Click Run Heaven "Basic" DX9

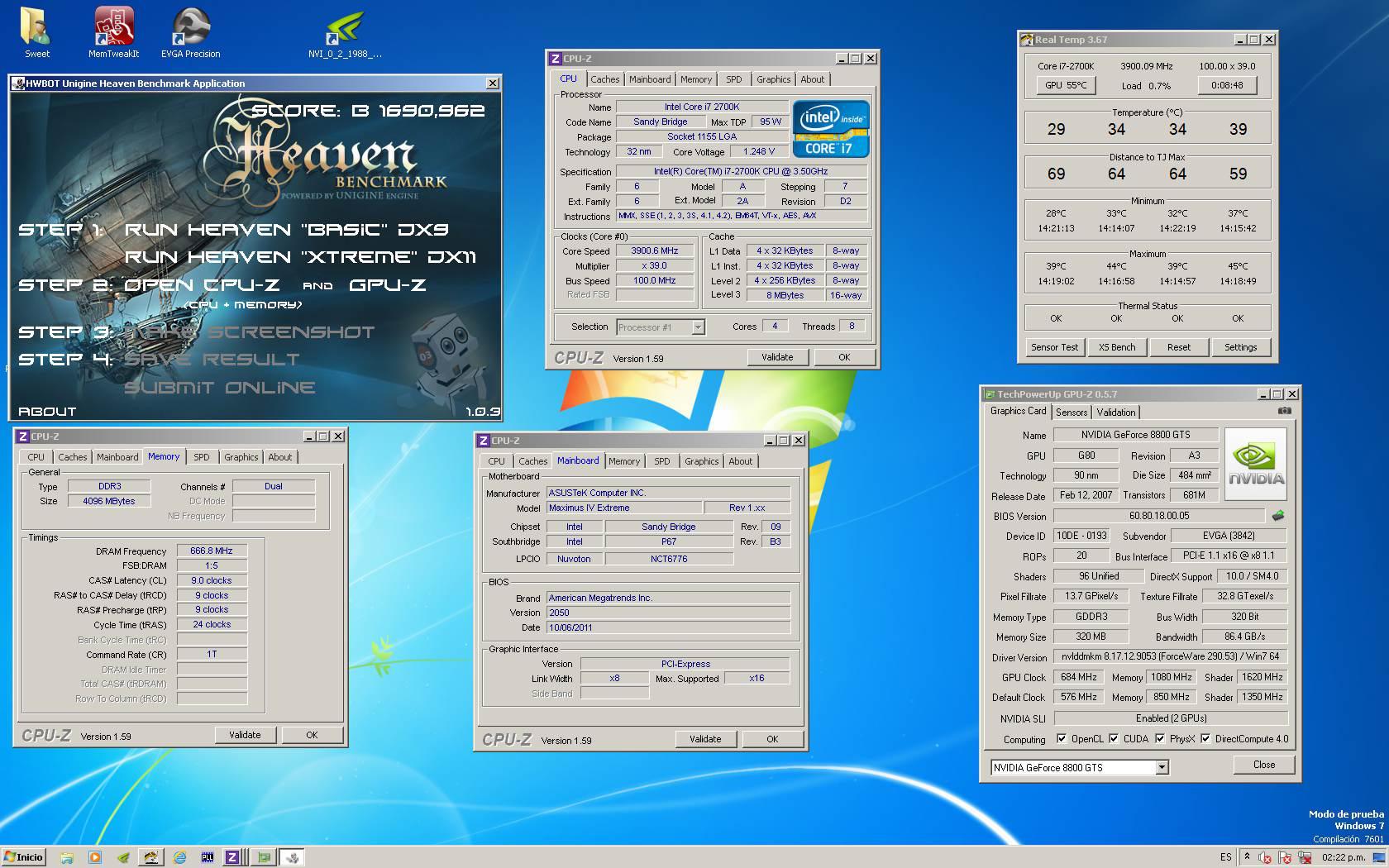[x=286, y=230]
